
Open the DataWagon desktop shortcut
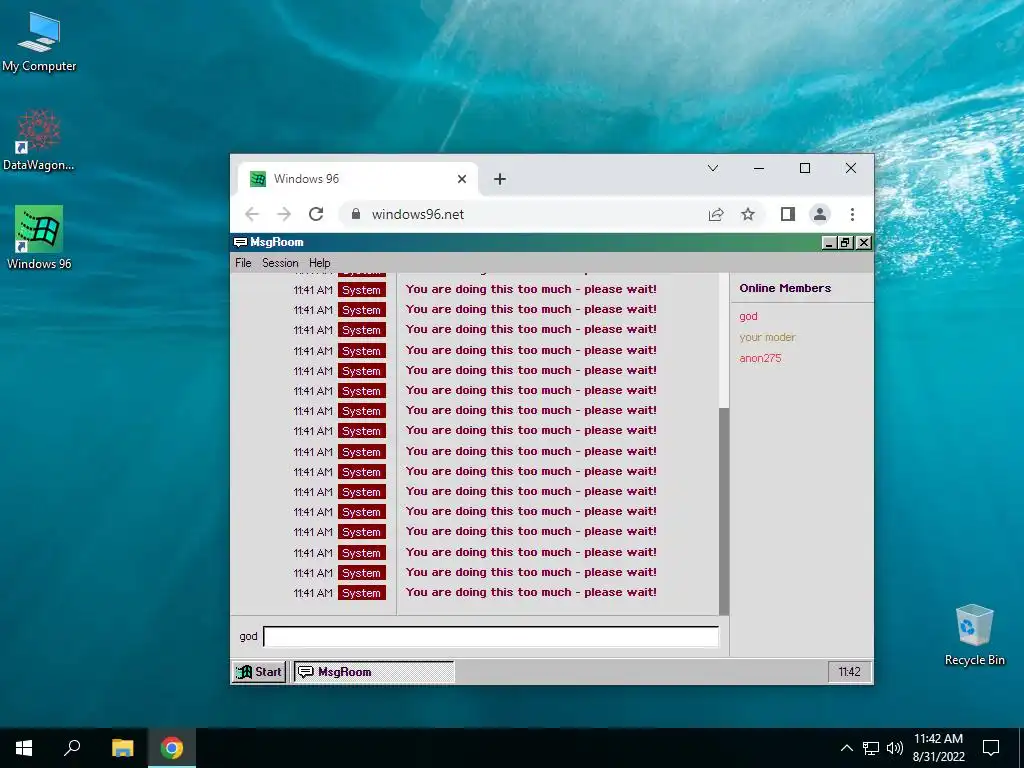[x=39, y=140]
